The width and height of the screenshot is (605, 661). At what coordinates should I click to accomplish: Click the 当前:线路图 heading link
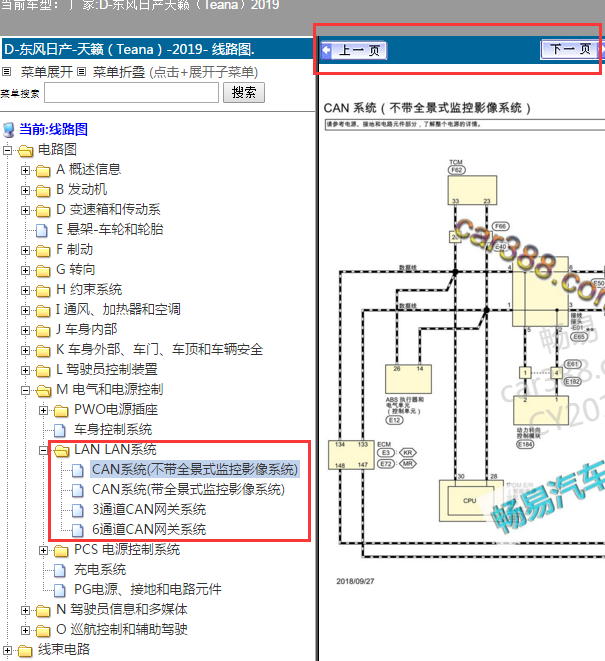(54, 129)
